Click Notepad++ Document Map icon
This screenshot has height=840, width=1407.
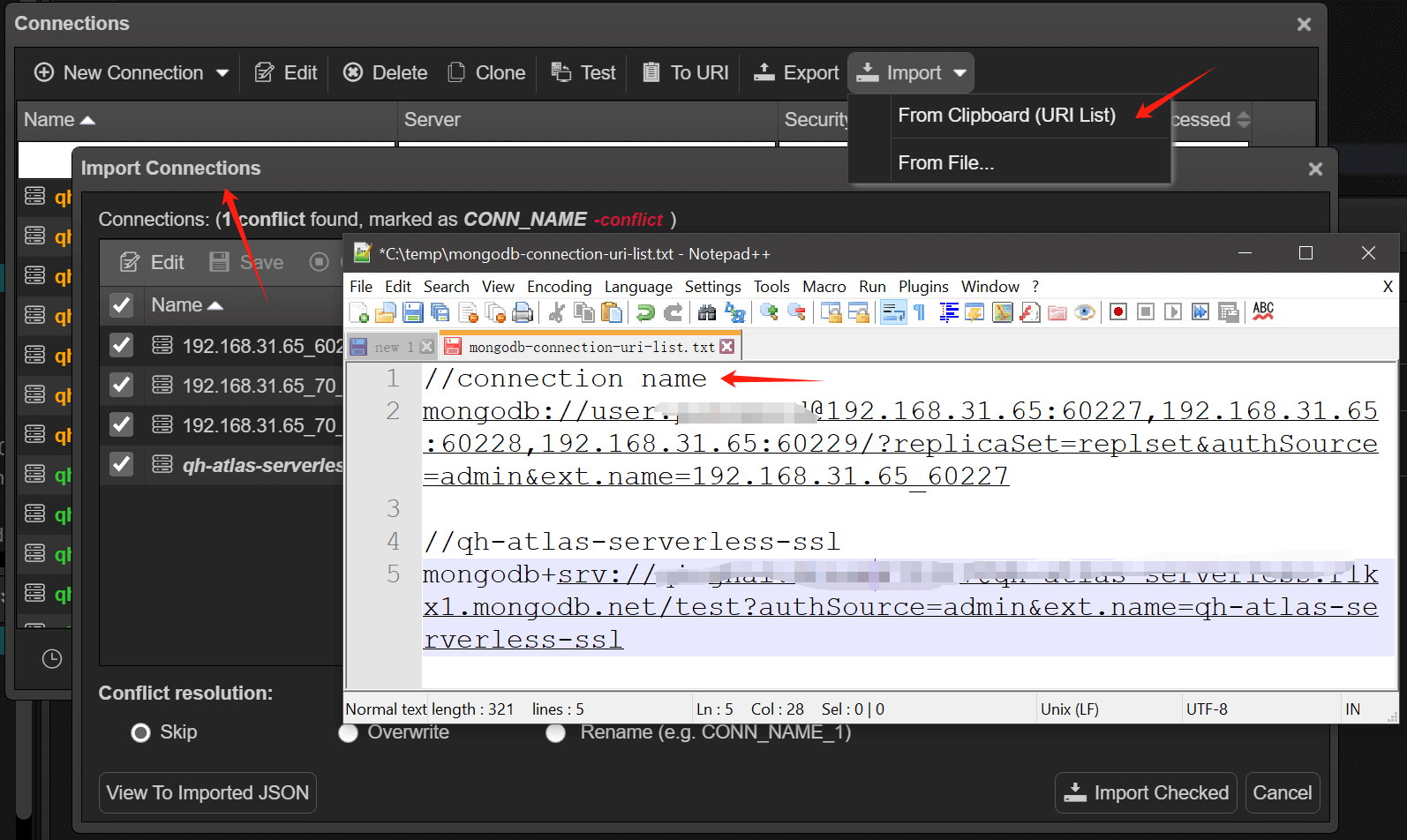click(x=1003, y=312)
